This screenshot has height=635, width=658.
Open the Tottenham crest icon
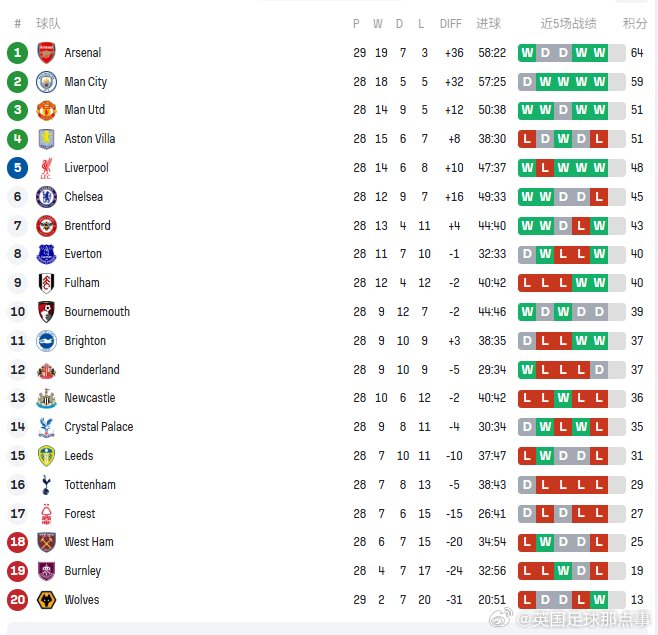[46, 485]
